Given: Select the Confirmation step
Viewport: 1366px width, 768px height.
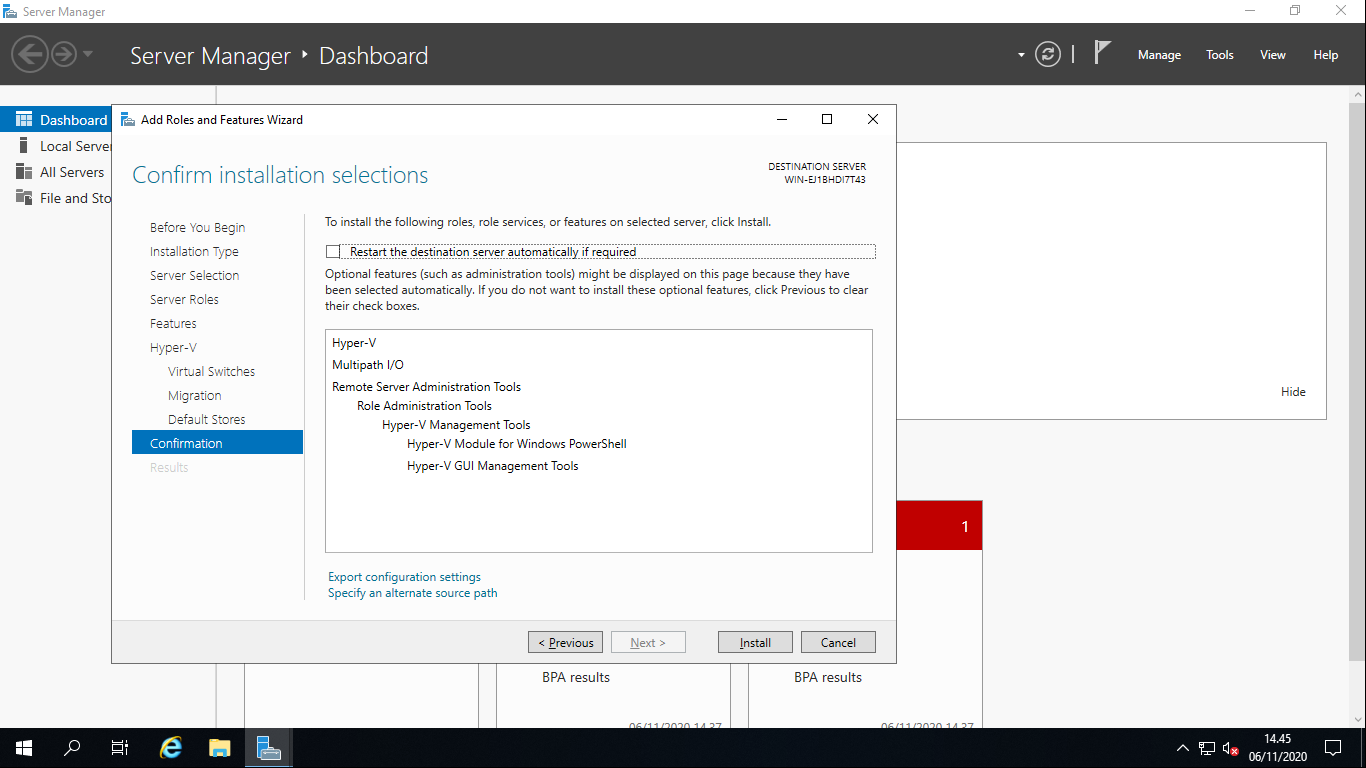Looking at the screenshot, I should click(217, 443).
